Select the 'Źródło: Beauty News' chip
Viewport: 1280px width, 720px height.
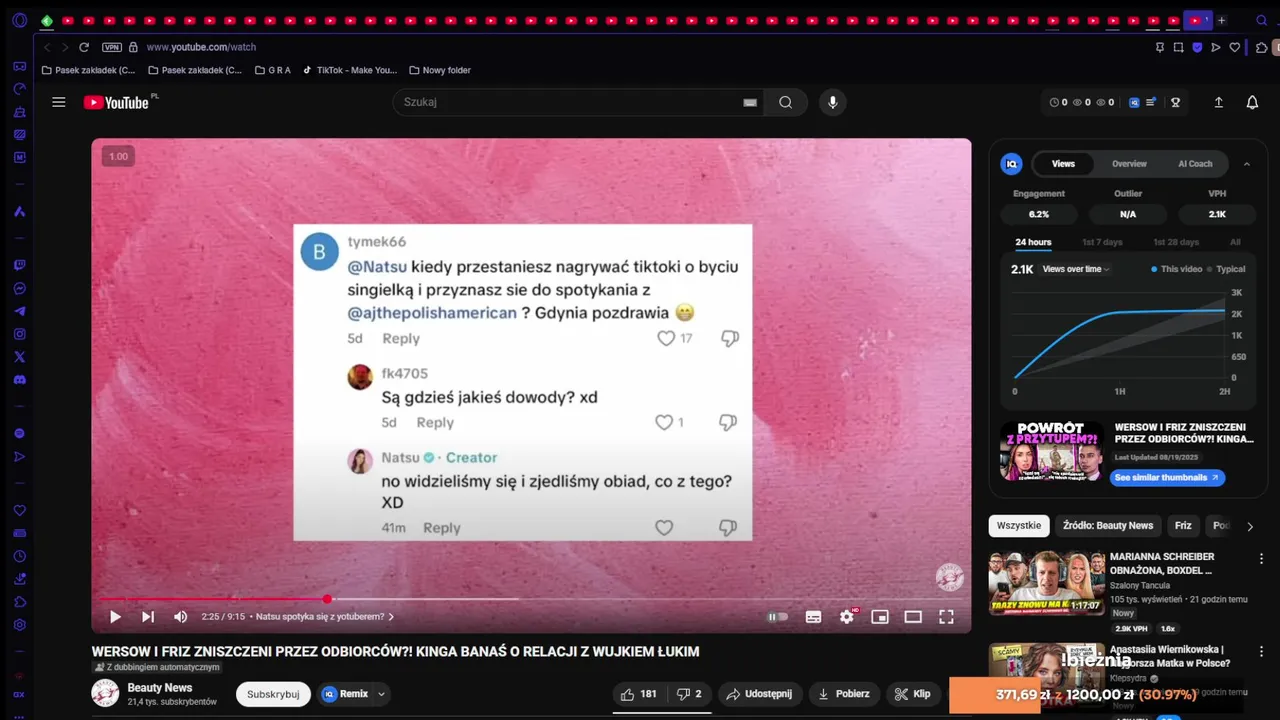point(1108,526)
